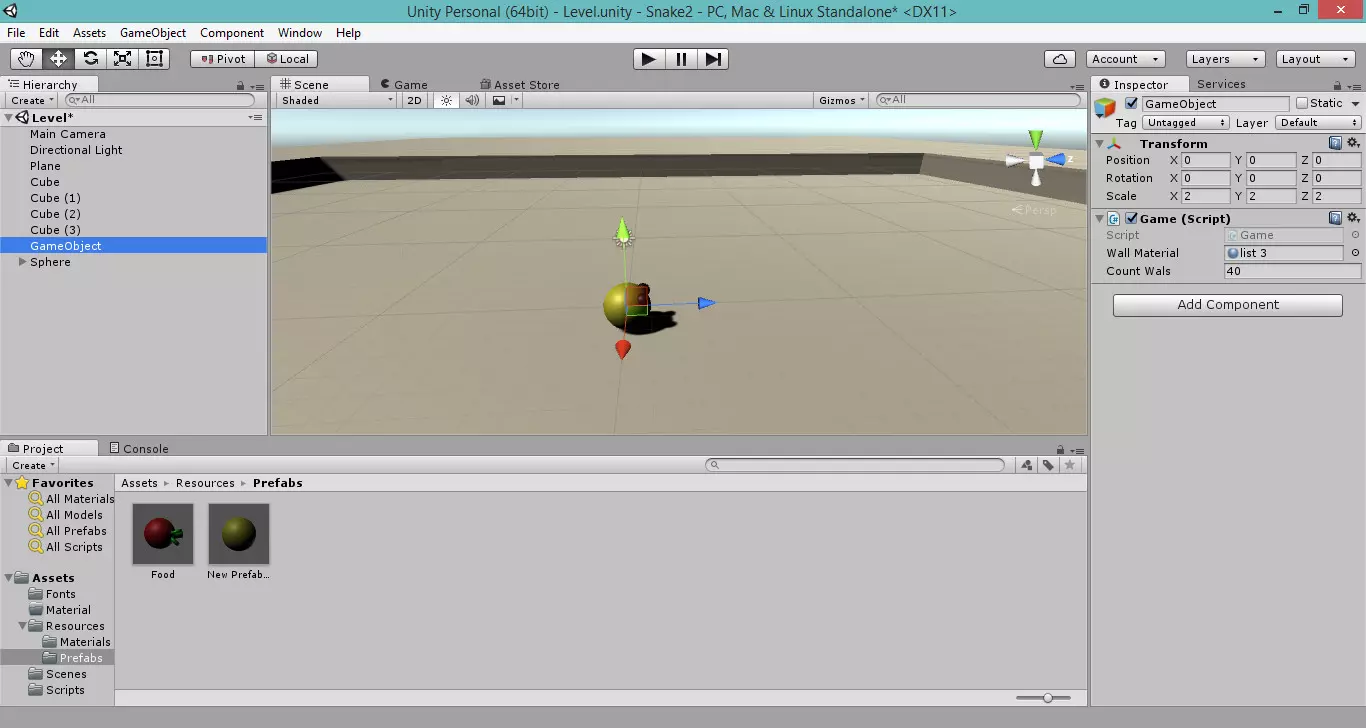Select the Rotate tool icon
Screen dimensions: 1366x728
pos(90,59)
